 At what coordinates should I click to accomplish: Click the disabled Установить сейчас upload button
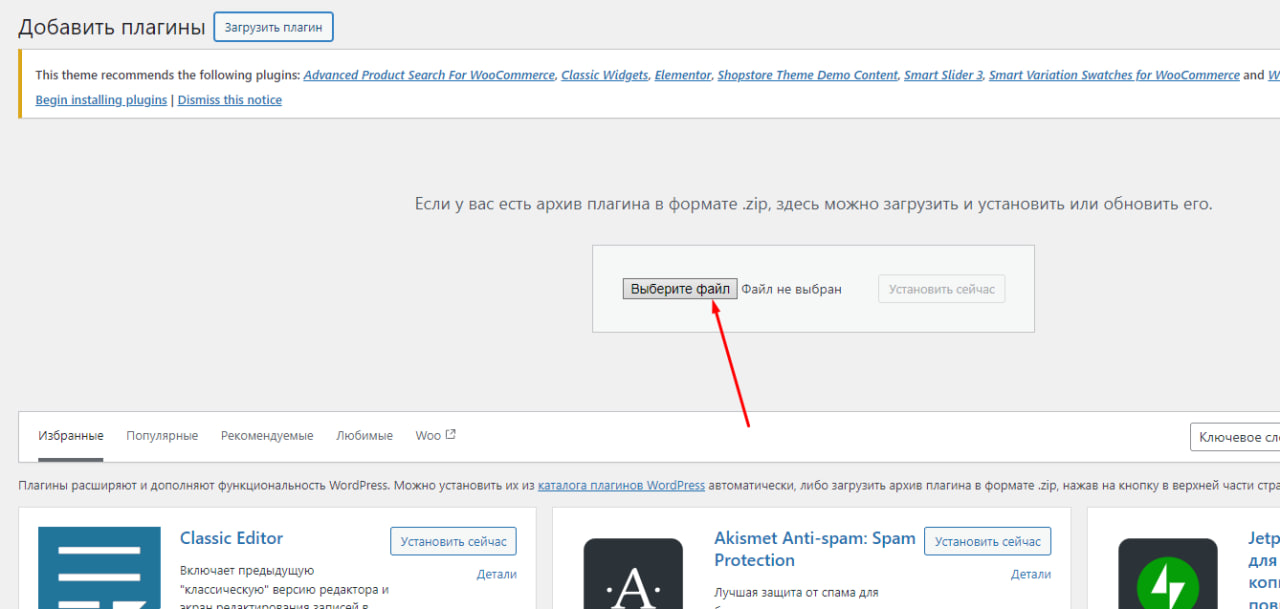[x=942, y=289]
